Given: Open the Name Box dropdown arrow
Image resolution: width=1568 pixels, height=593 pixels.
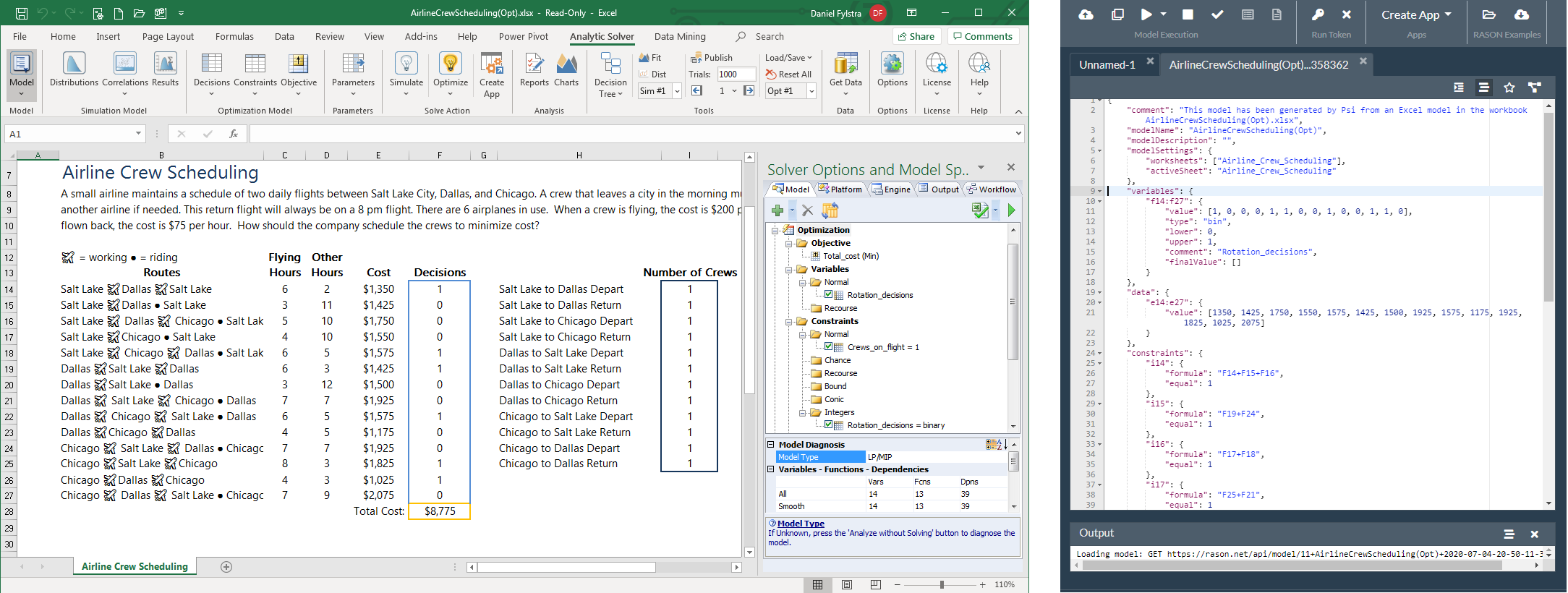Looking at the screenshot, I should (138, 134).
